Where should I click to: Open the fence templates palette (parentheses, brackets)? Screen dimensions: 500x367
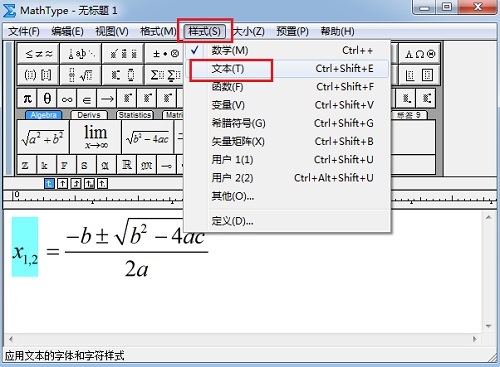point(38,75)
